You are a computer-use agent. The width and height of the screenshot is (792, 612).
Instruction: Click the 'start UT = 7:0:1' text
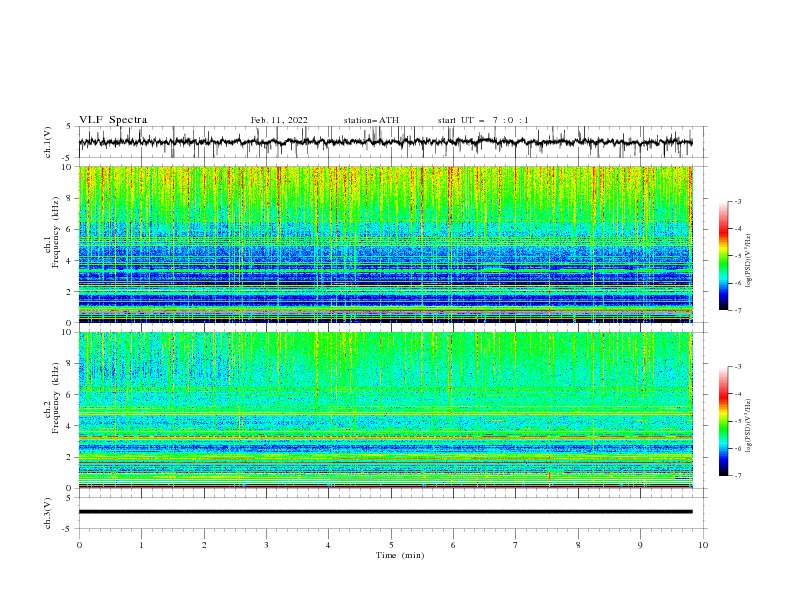[483, 120]
